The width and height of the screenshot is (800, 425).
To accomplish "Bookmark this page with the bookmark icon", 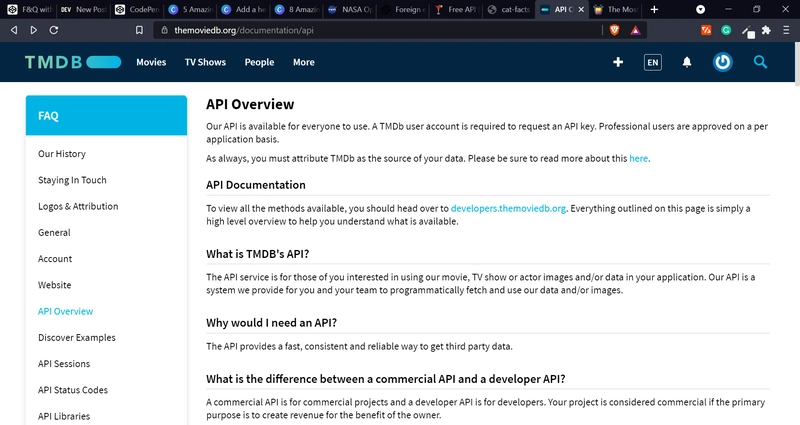I will click(x=139, y=30).
